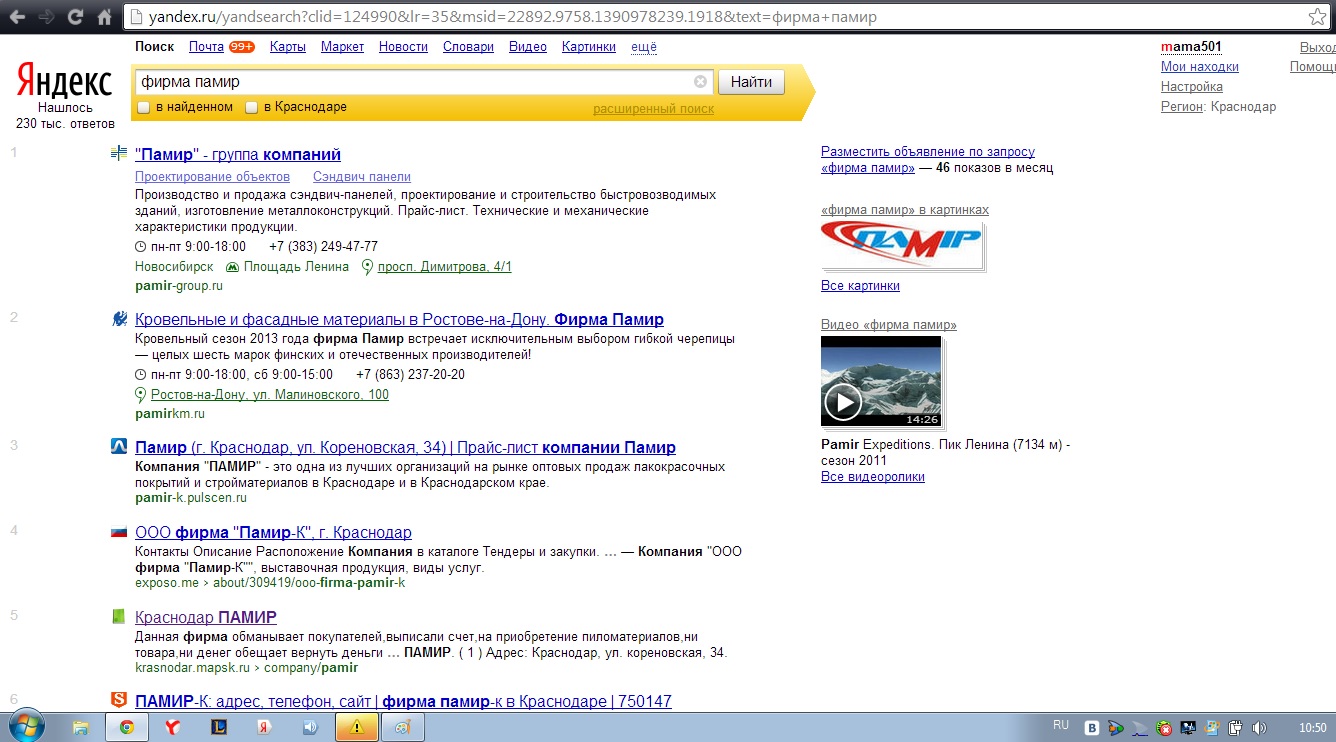The height and width of the screenshot is (742, 1336).
Task: Open the Настройка link
Action: point(1191,87)
